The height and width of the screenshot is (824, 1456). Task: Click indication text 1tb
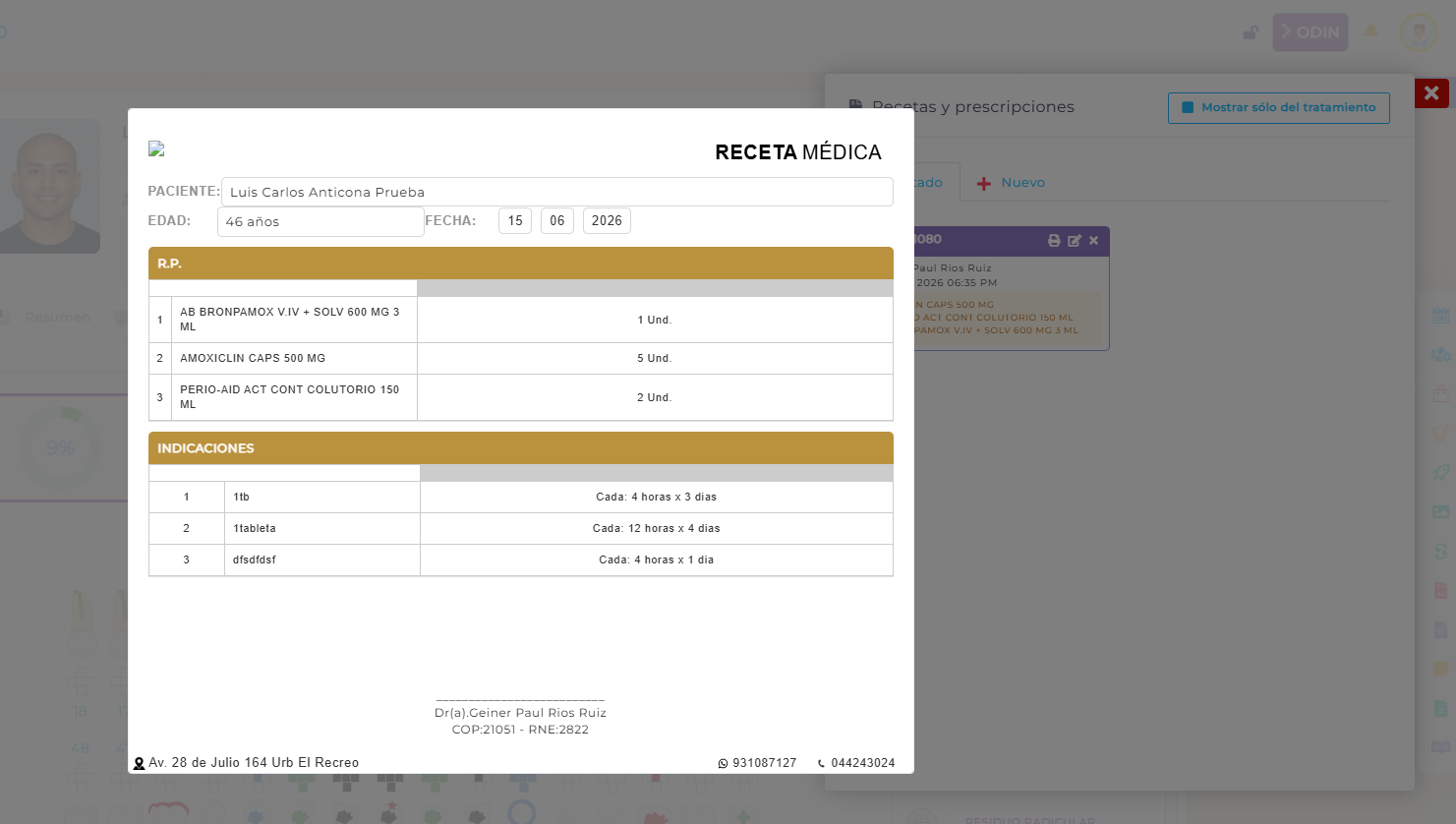pyautogui.click(x=242, y=498)
